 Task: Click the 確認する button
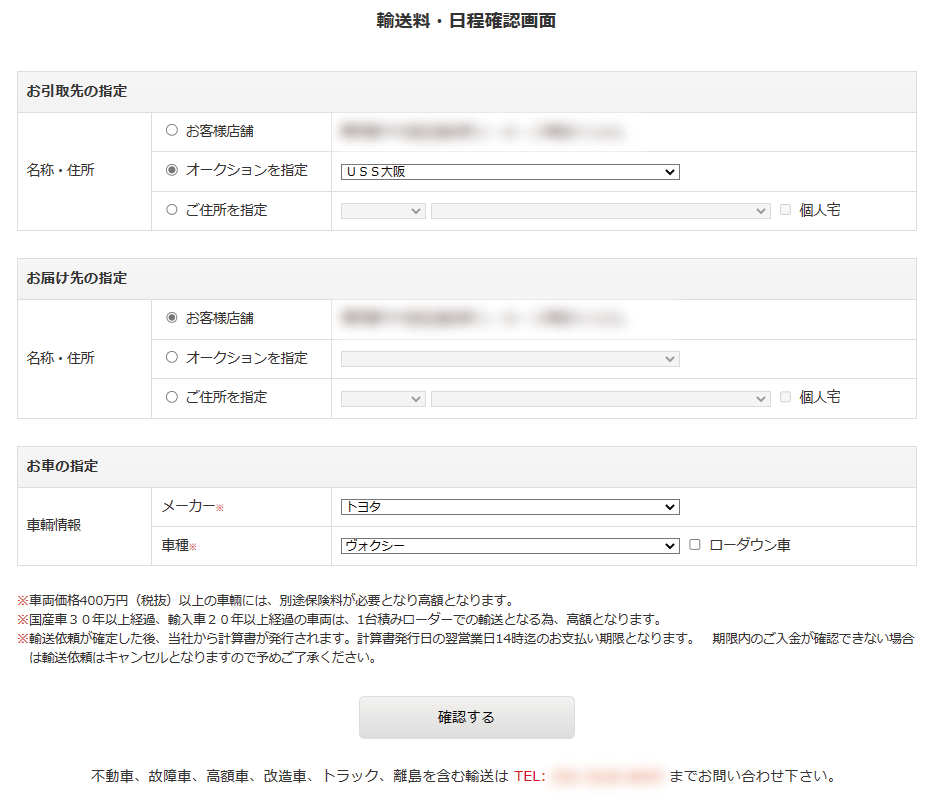(x=466, y=717)
